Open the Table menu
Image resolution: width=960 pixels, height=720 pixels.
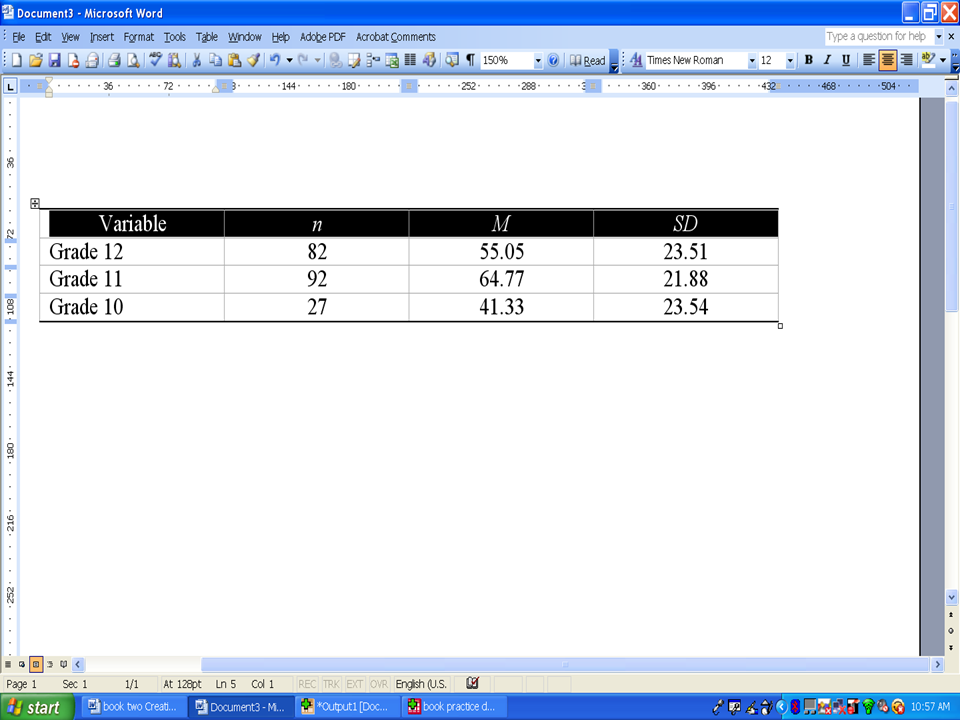click(x=206, y=37)
